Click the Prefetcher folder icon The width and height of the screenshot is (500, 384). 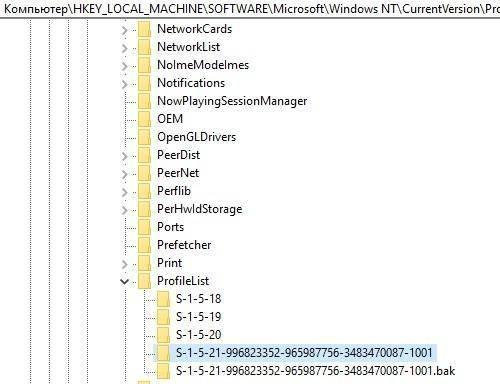pos(144,245)
